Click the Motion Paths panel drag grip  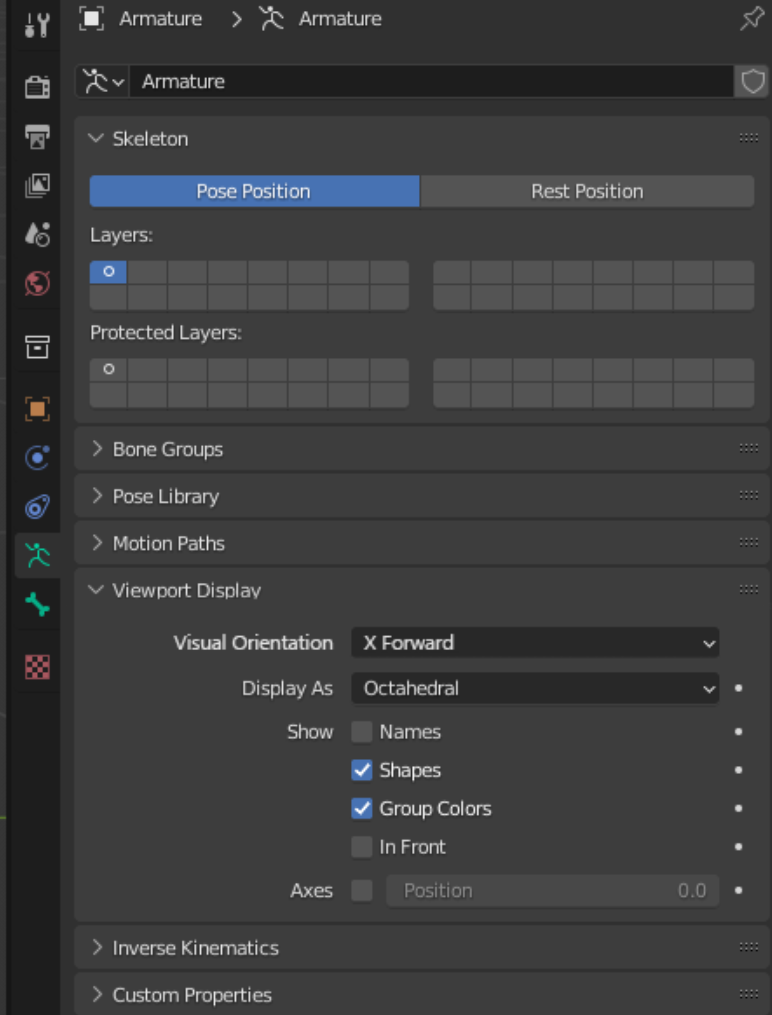(749, 542)
